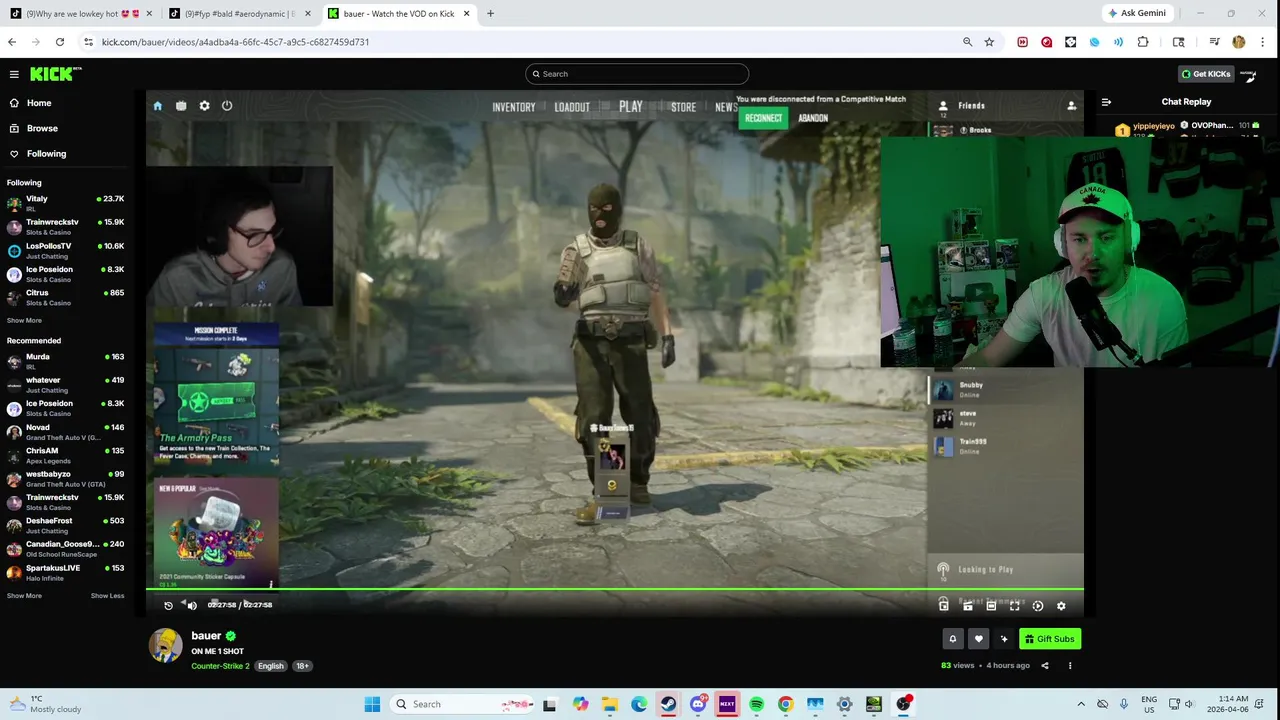
Task: Expand Show More under Recommended
Action: tap(24, 595)
